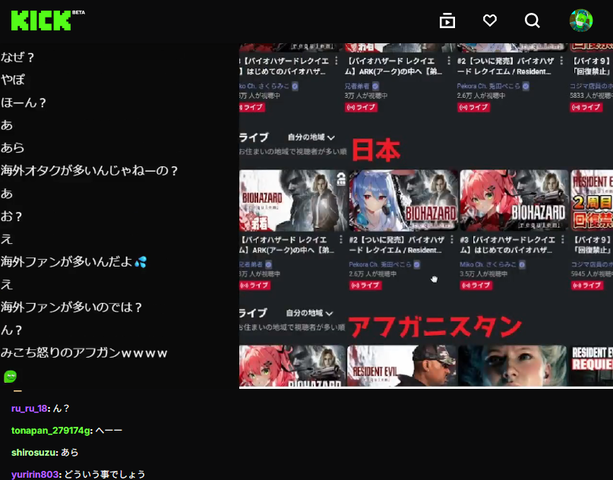
Task: Click chat message やぼ
Action: tap(13, 80)
